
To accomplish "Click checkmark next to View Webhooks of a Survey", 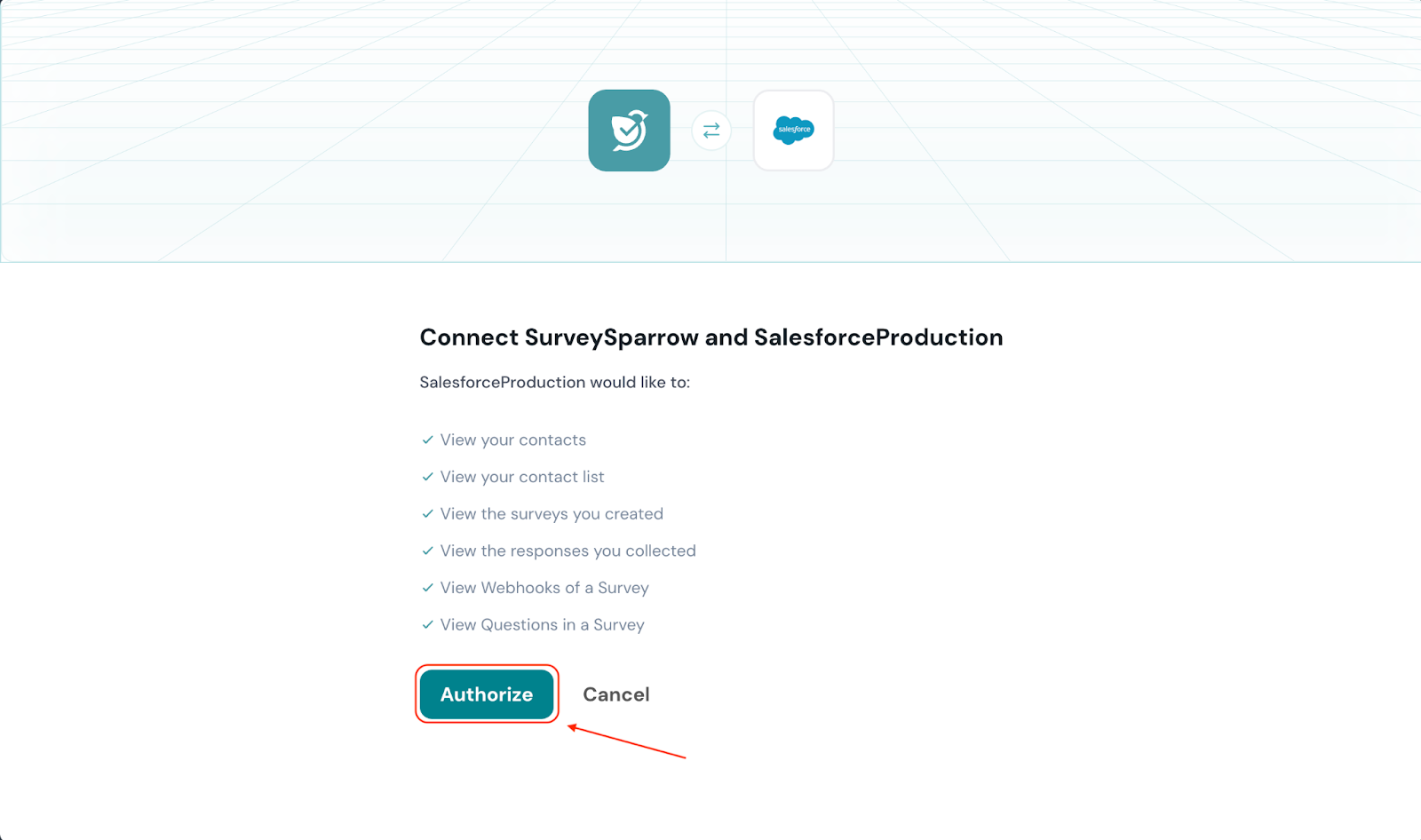I will pos(428,588).
